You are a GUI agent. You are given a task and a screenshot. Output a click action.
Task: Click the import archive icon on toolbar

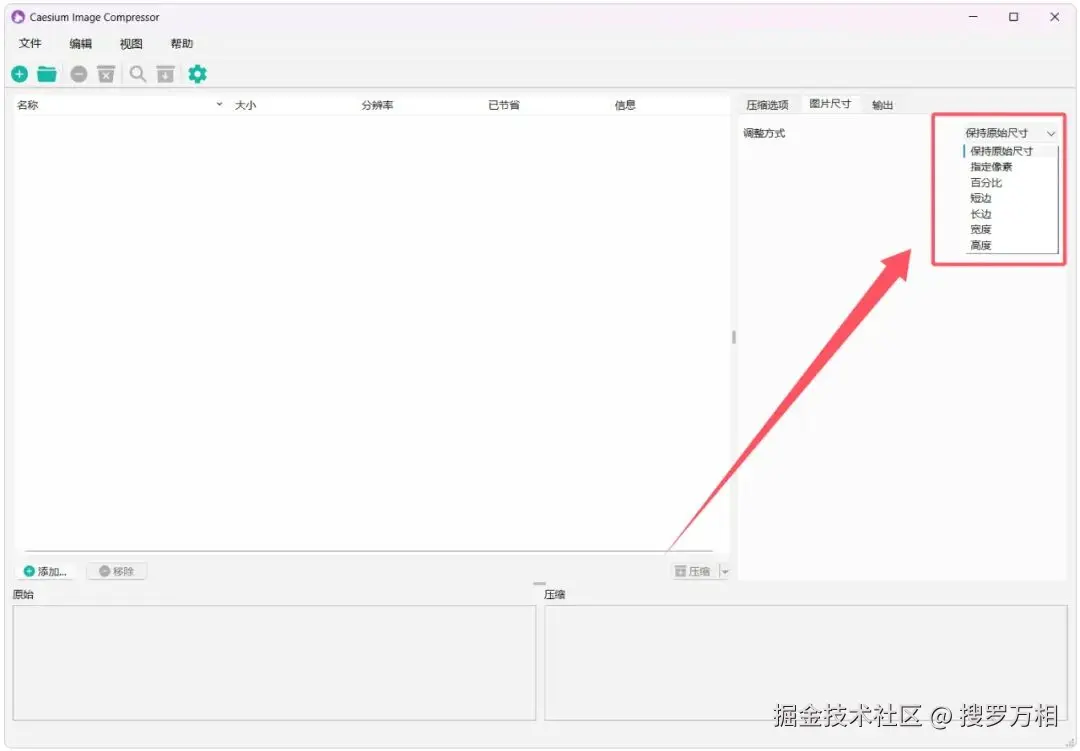[166, 74]
